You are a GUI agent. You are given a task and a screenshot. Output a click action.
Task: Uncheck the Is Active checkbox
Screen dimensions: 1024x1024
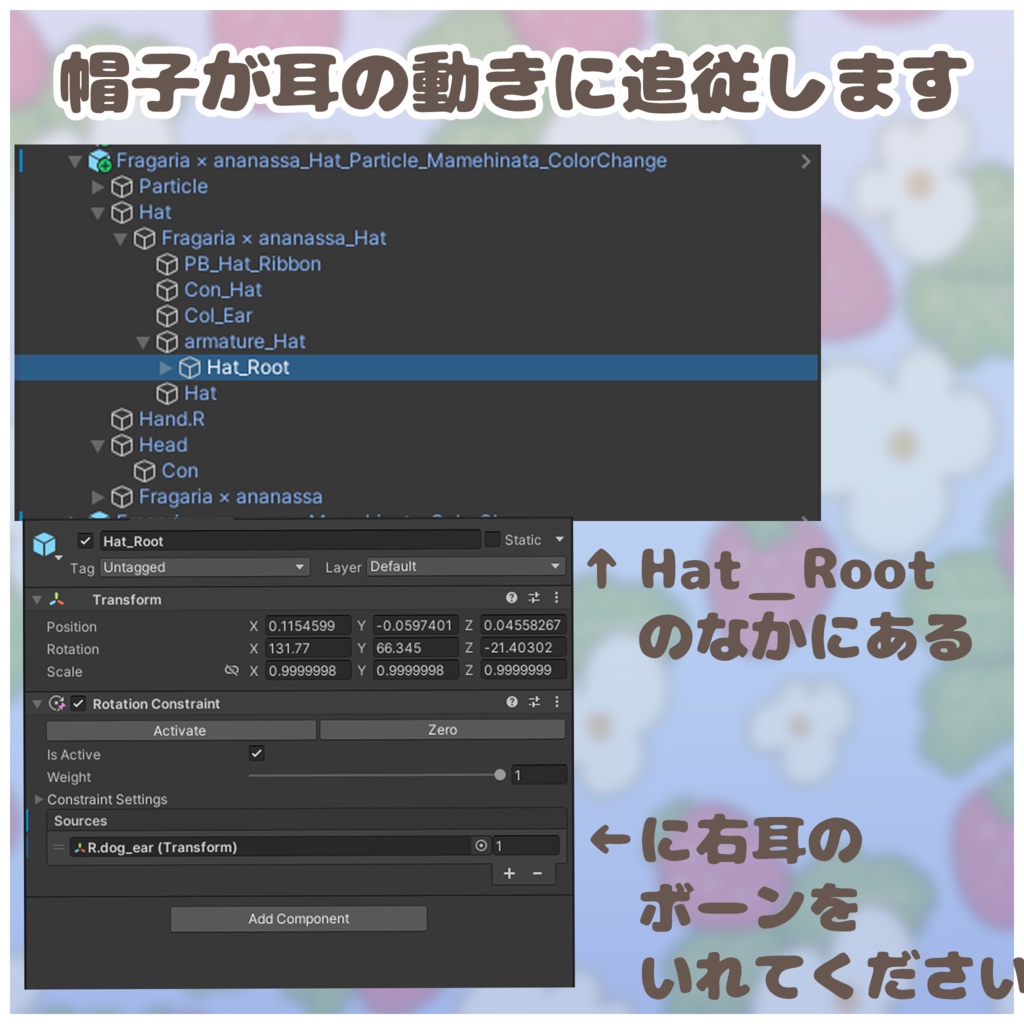click(257, 755)
